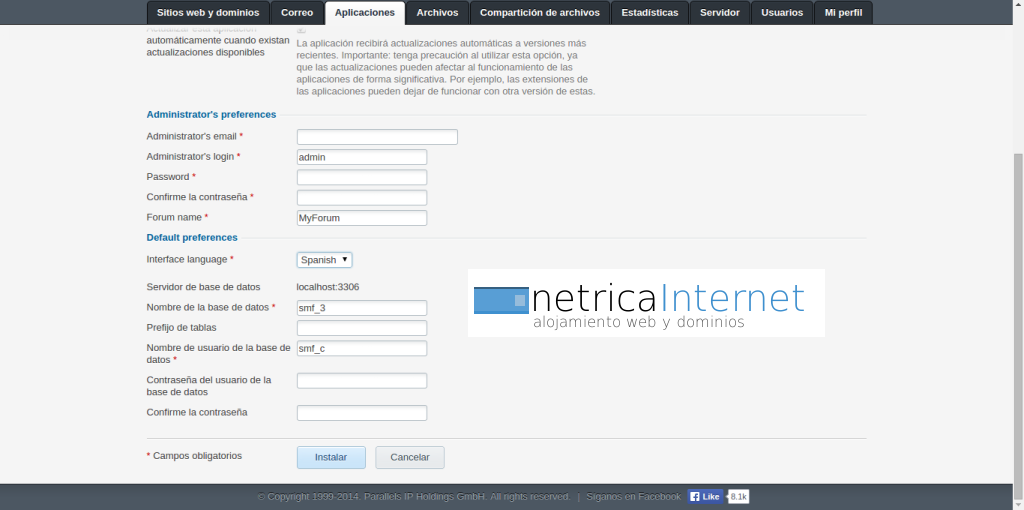Viewport: 1024px width, 510px height.
Task: Click the Administrator's login field containing admin
Action: pyautogui.click(x=362, y=157)
